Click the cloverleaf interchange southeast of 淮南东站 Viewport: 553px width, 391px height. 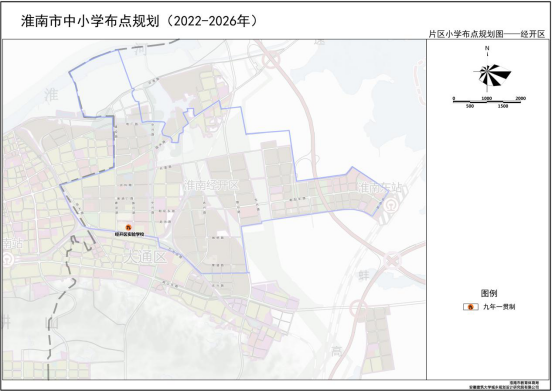[x=391, y=261]
